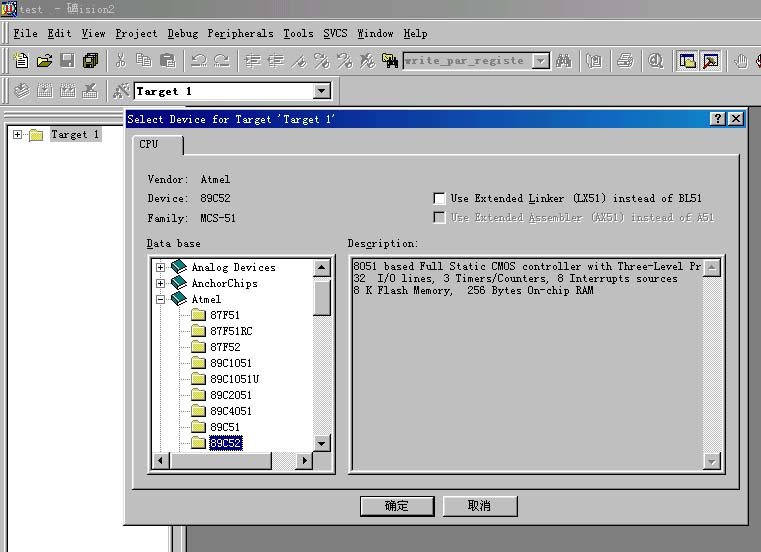The image size is (761, 552).
Task: Collapse the Atmel vendor node
Action: (x=160, y=299)
